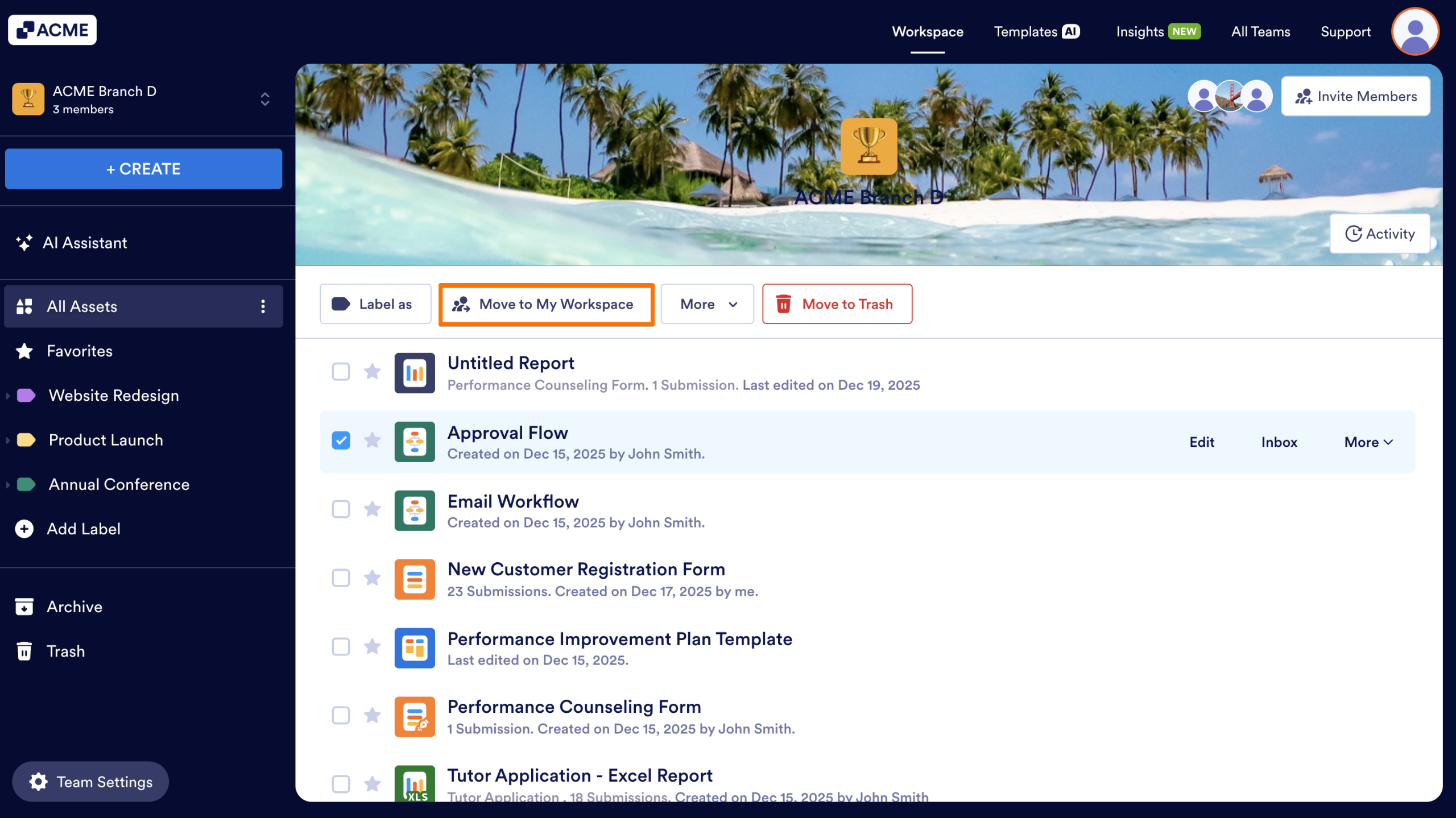1456x818 pixels.
Task: Open the More actions dropdown
Action: [707, 304]
